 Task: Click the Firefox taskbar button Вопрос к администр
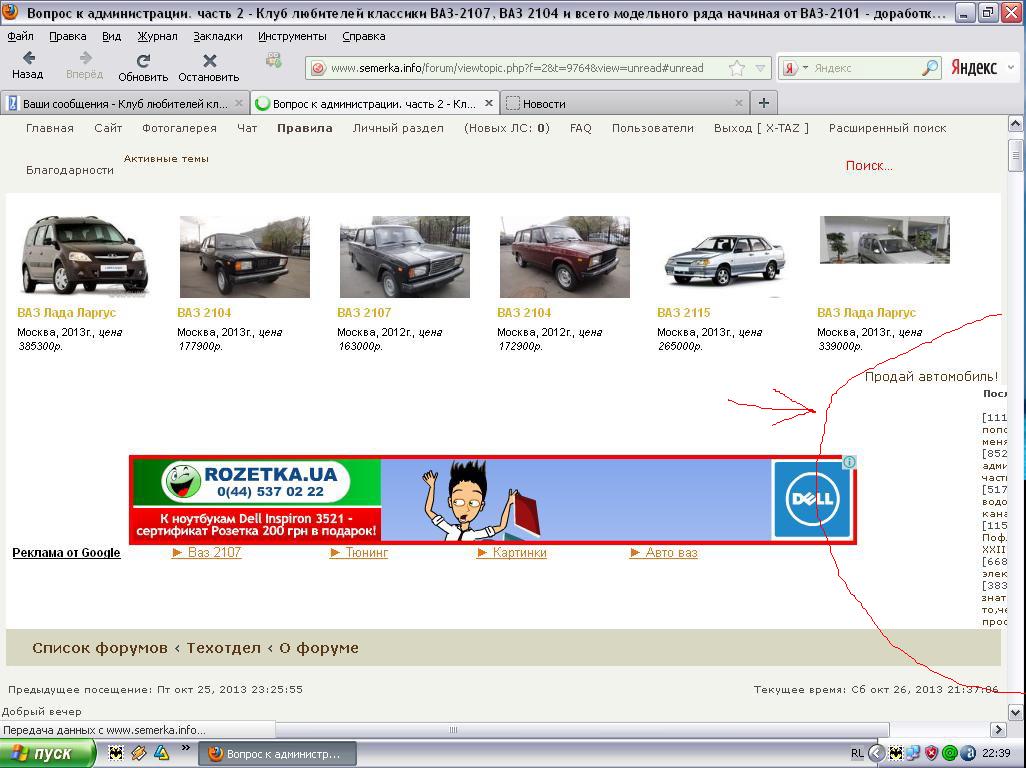[277, 754]
